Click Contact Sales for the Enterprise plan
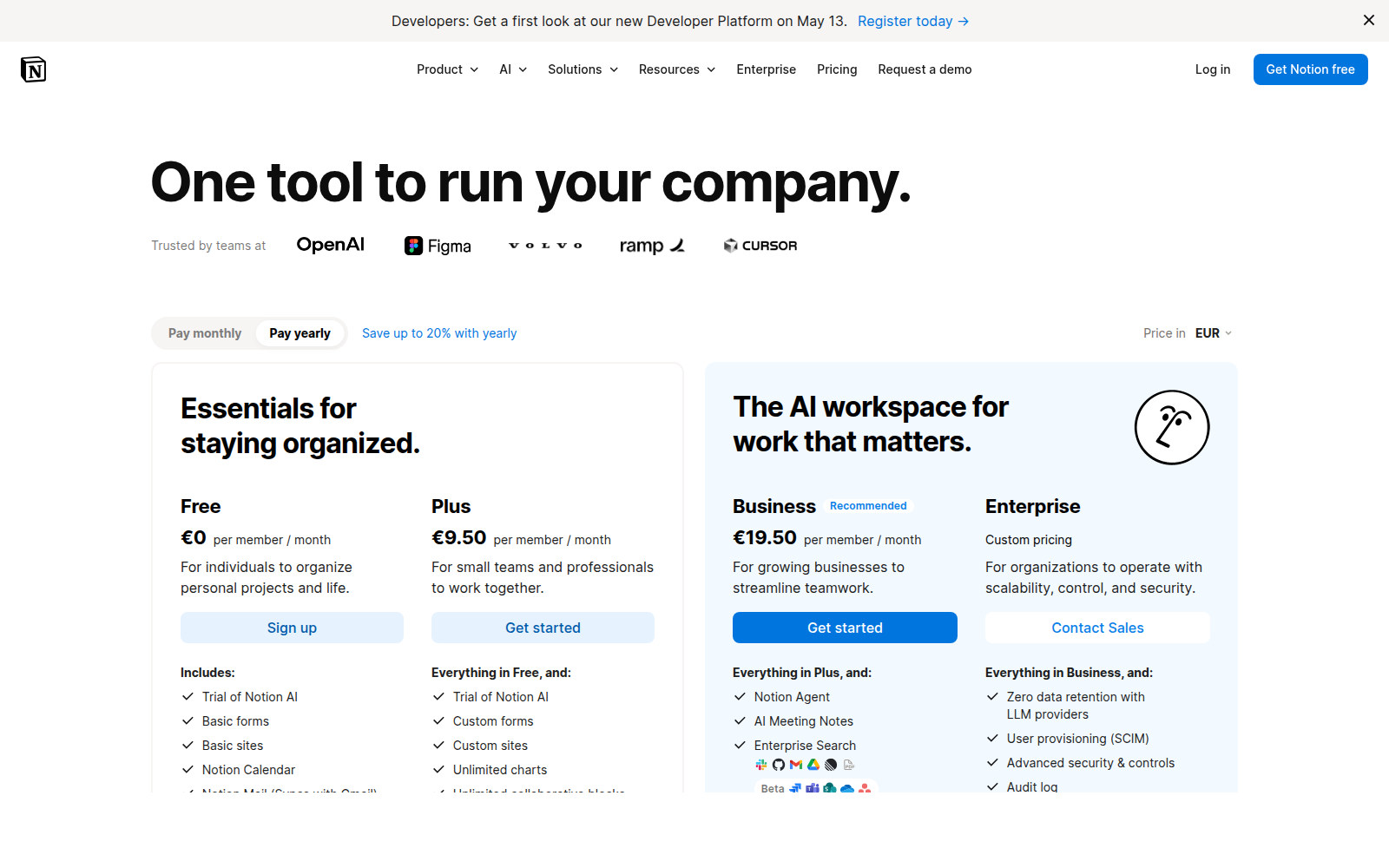 pos(1097,628)
